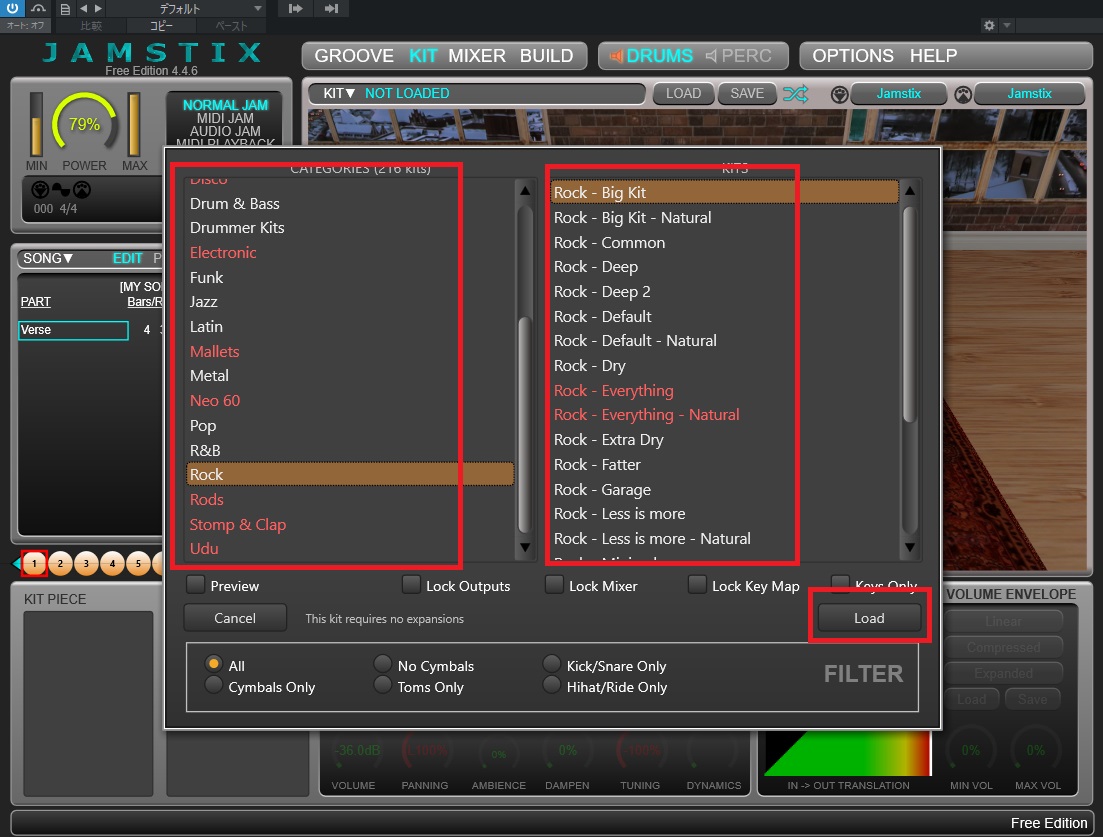The width and height of the screenshot is (1103, 837).
Task: Click the plugin power icon in host toolbar
Action: tap(13, 9)
